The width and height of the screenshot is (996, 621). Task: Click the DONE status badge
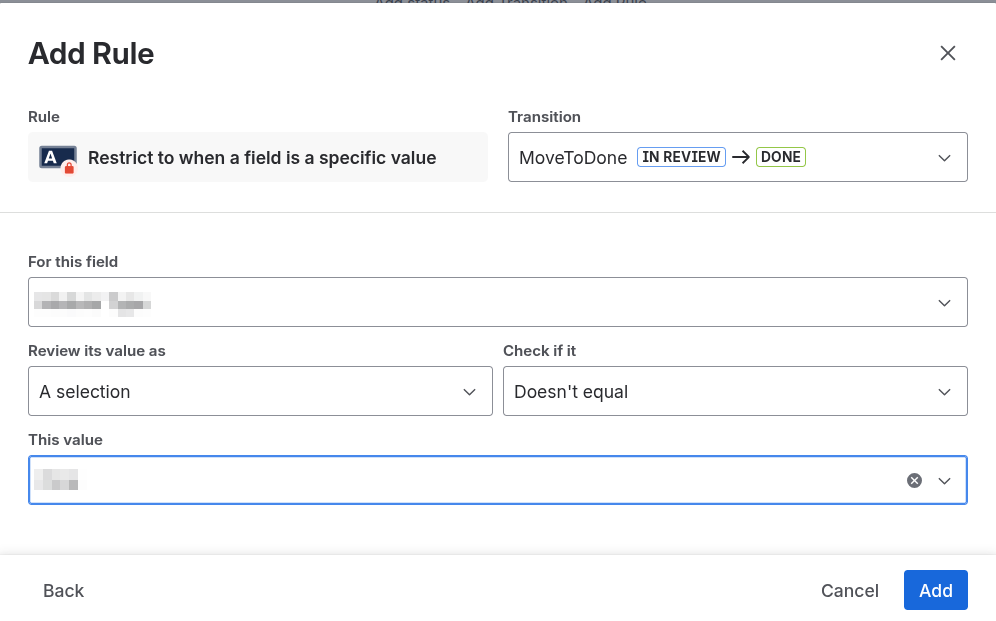[x=781, y=157]
